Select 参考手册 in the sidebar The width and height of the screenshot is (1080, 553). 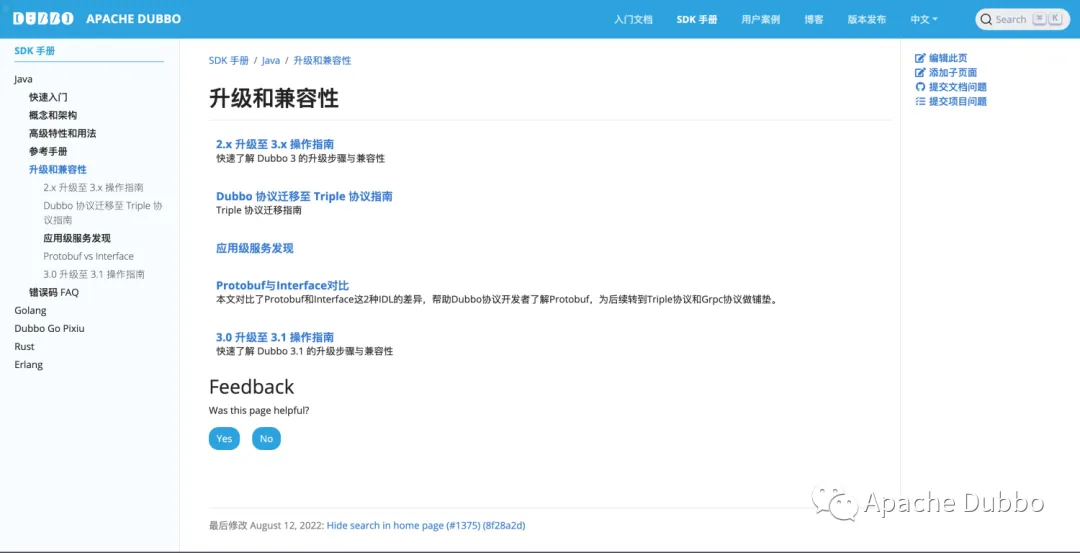point(48,151)
